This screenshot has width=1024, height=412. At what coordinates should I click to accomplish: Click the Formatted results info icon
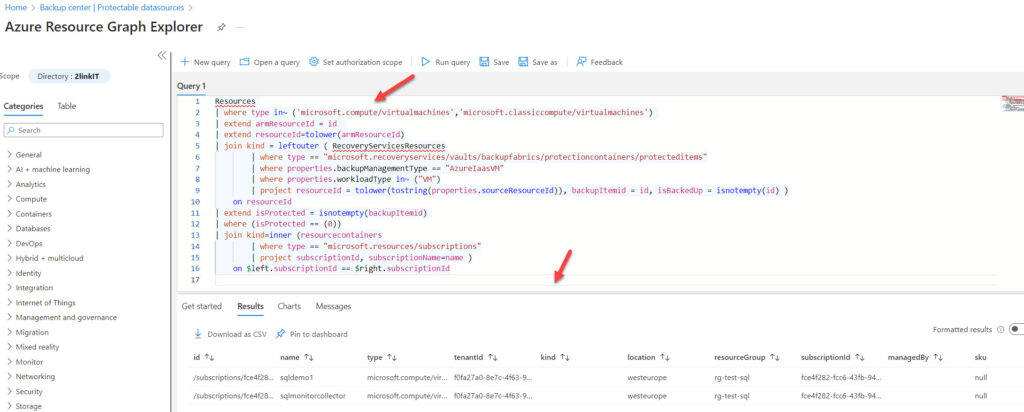(1000, 330)
